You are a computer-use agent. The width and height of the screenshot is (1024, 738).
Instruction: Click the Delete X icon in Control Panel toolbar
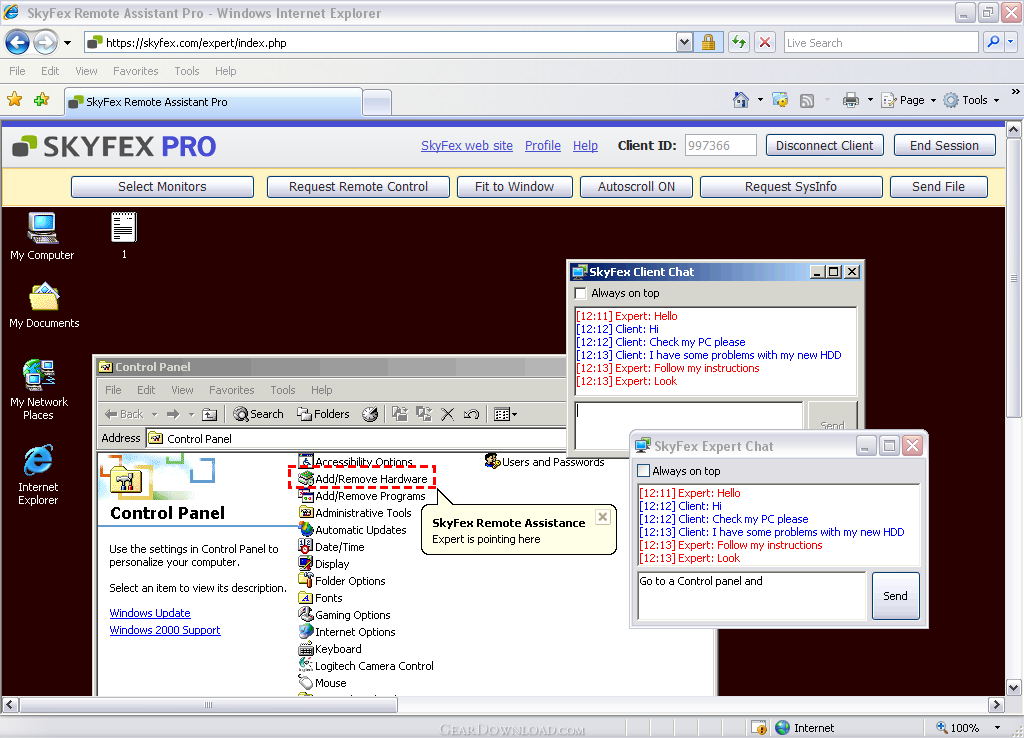tap(447, 414)
